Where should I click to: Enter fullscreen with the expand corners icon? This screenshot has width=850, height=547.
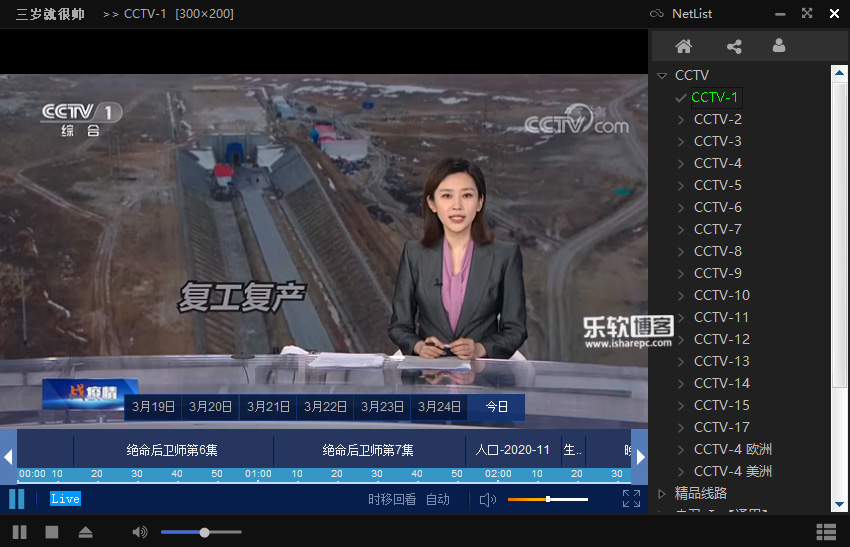coord(632,499)
